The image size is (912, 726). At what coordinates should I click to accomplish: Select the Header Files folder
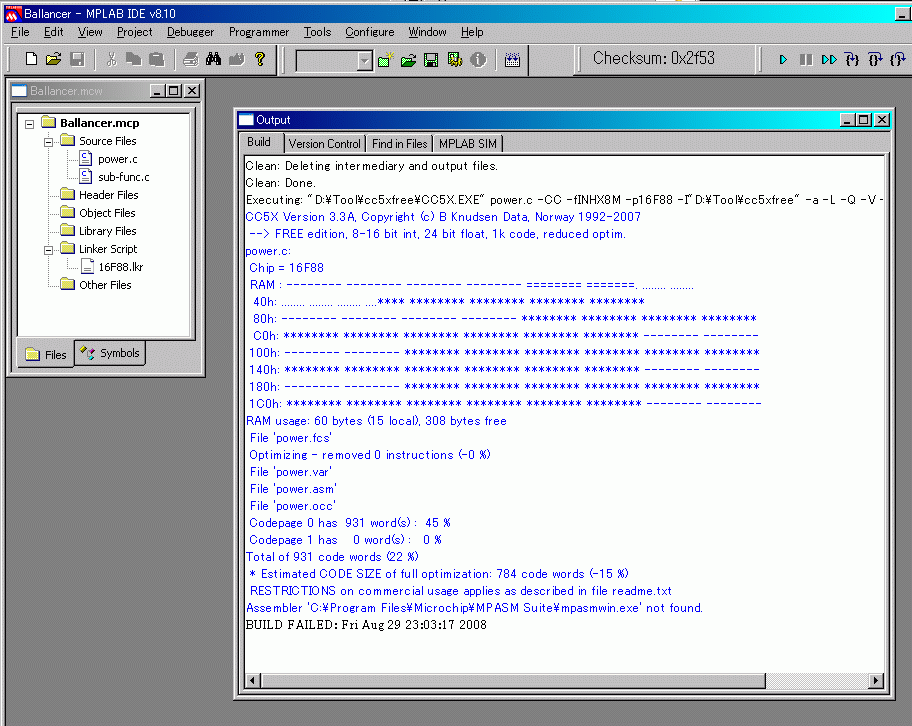pyautogui.click(x=108, y=195)
